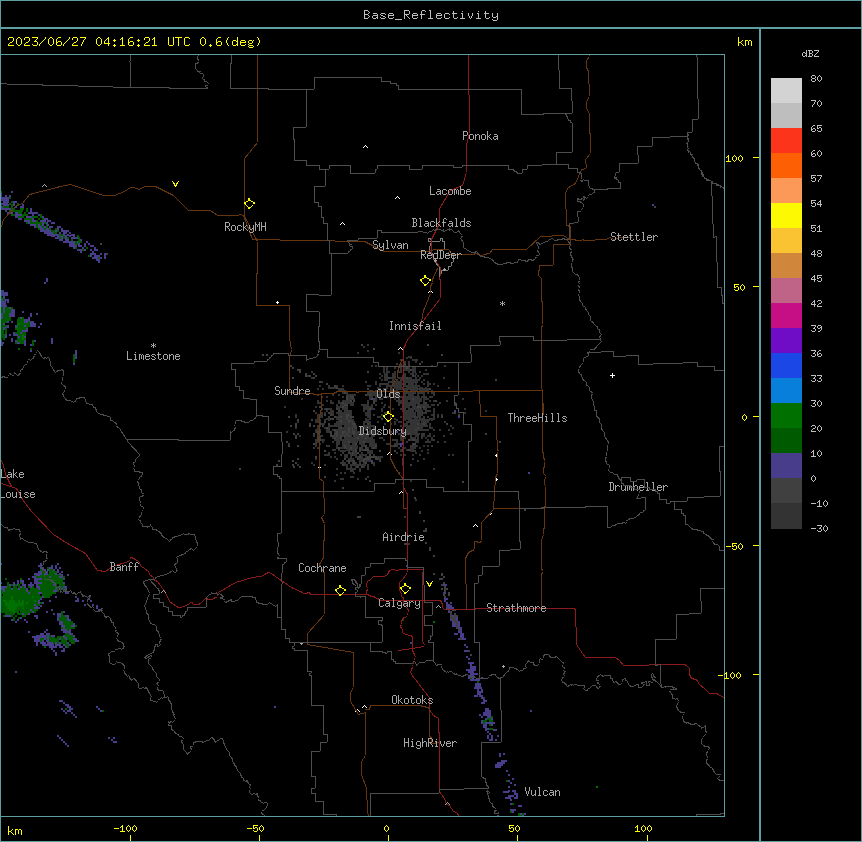Click the yellow diamond marker below Cochrane

pyautogui.click(x=340, y=590)
